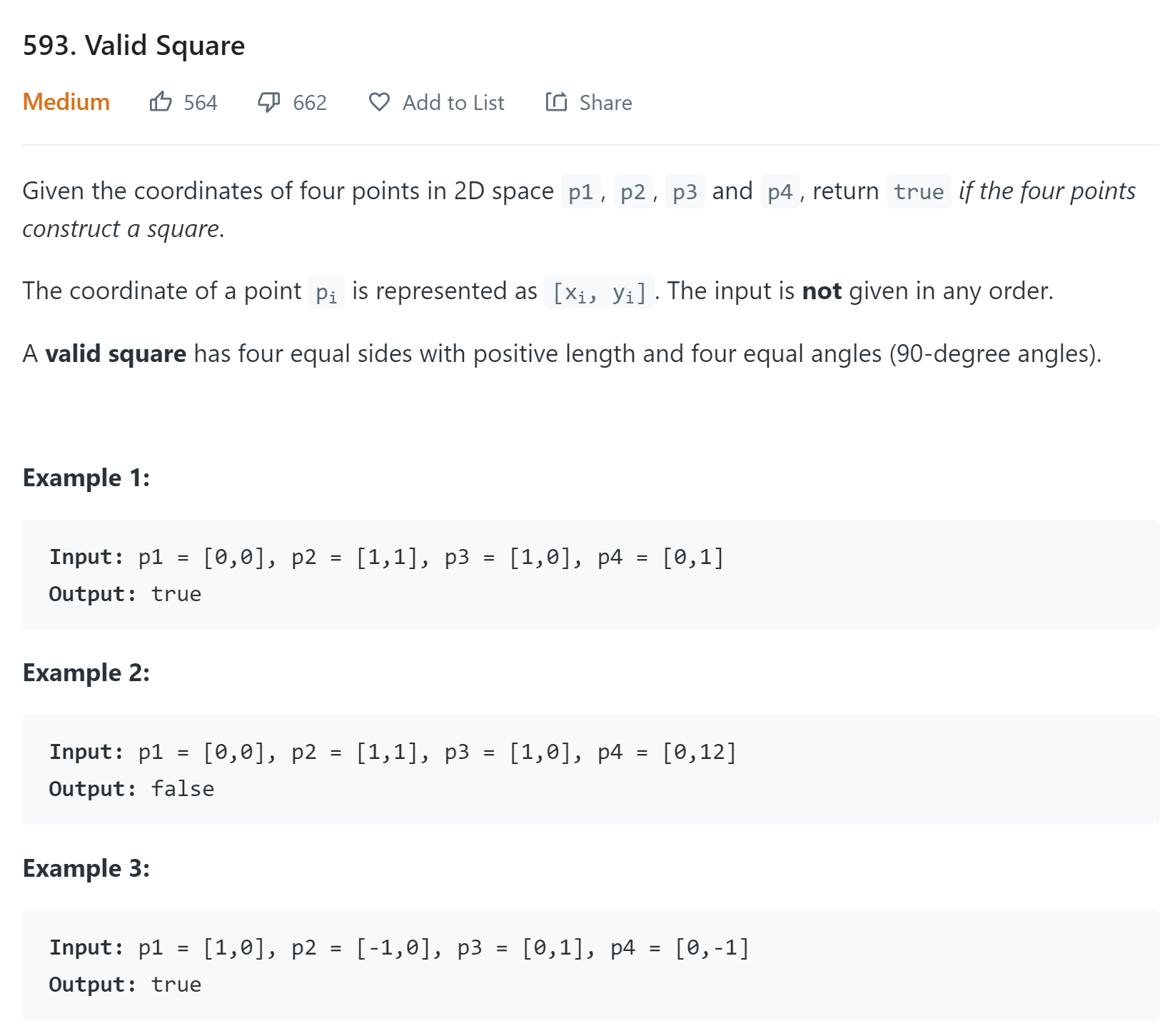The image size is (1175, 1036).
Task: Open the Share link
Action: coord(605,103)
